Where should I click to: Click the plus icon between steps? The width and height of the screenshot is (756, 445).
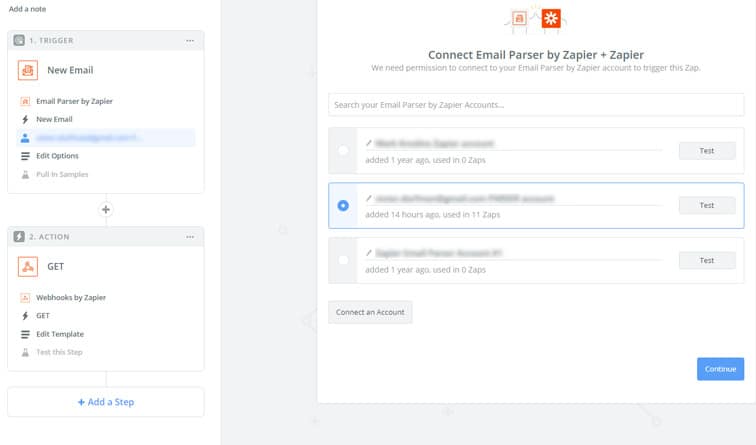(x=106, y=210)
